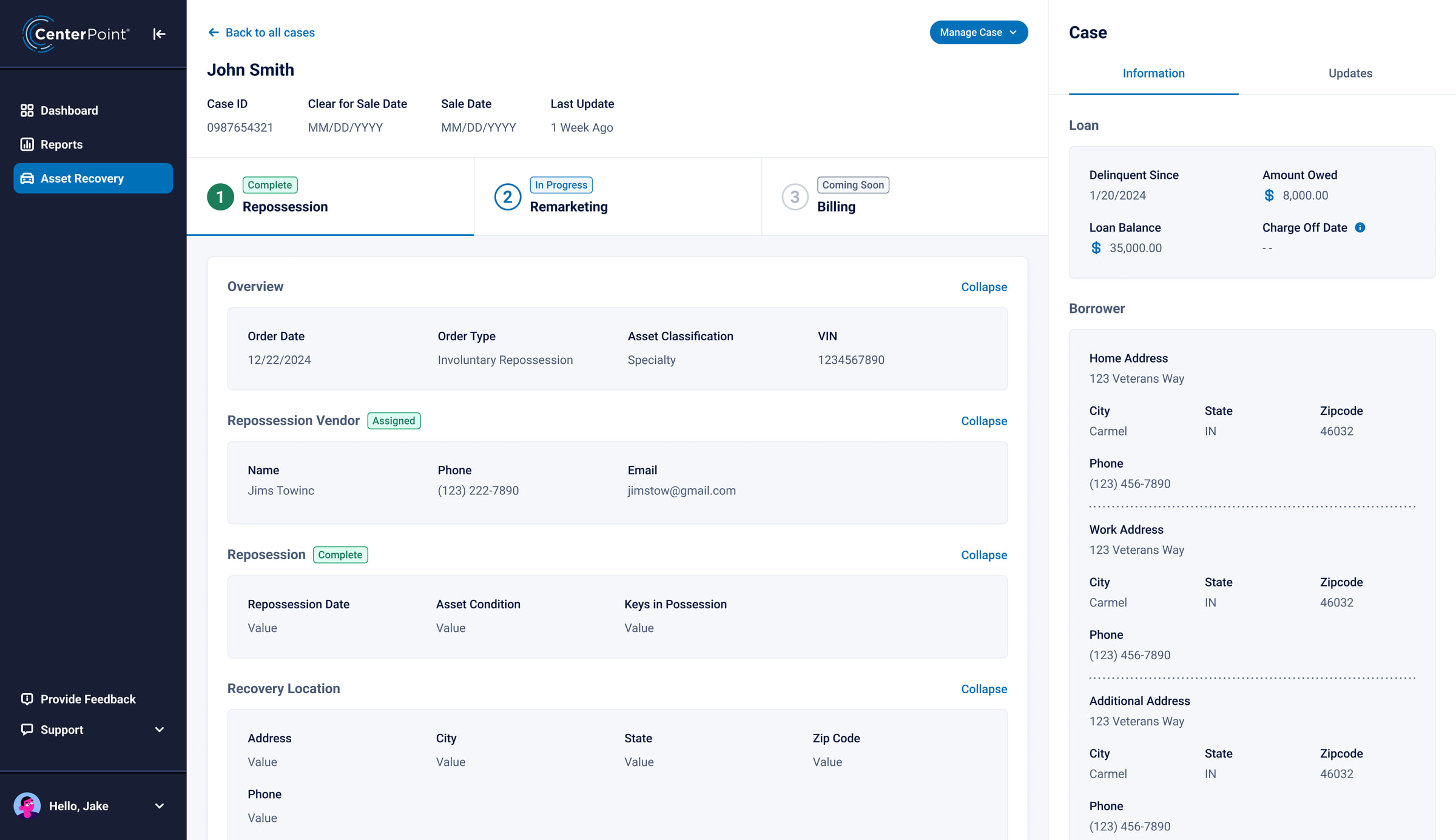1456x840 pixels.
Task: Click the back arrow icon near Back to all cases
Action: pos(214,32)
